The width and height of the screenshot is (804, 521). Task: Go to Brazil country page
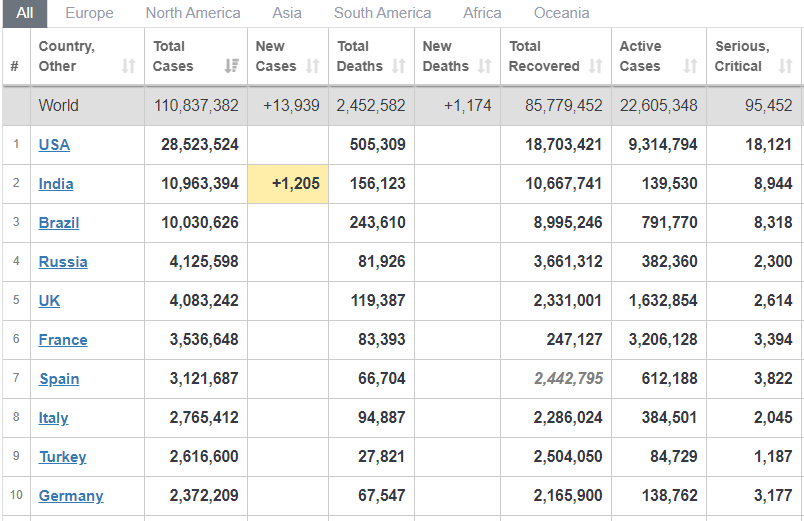tap(59, 223)
